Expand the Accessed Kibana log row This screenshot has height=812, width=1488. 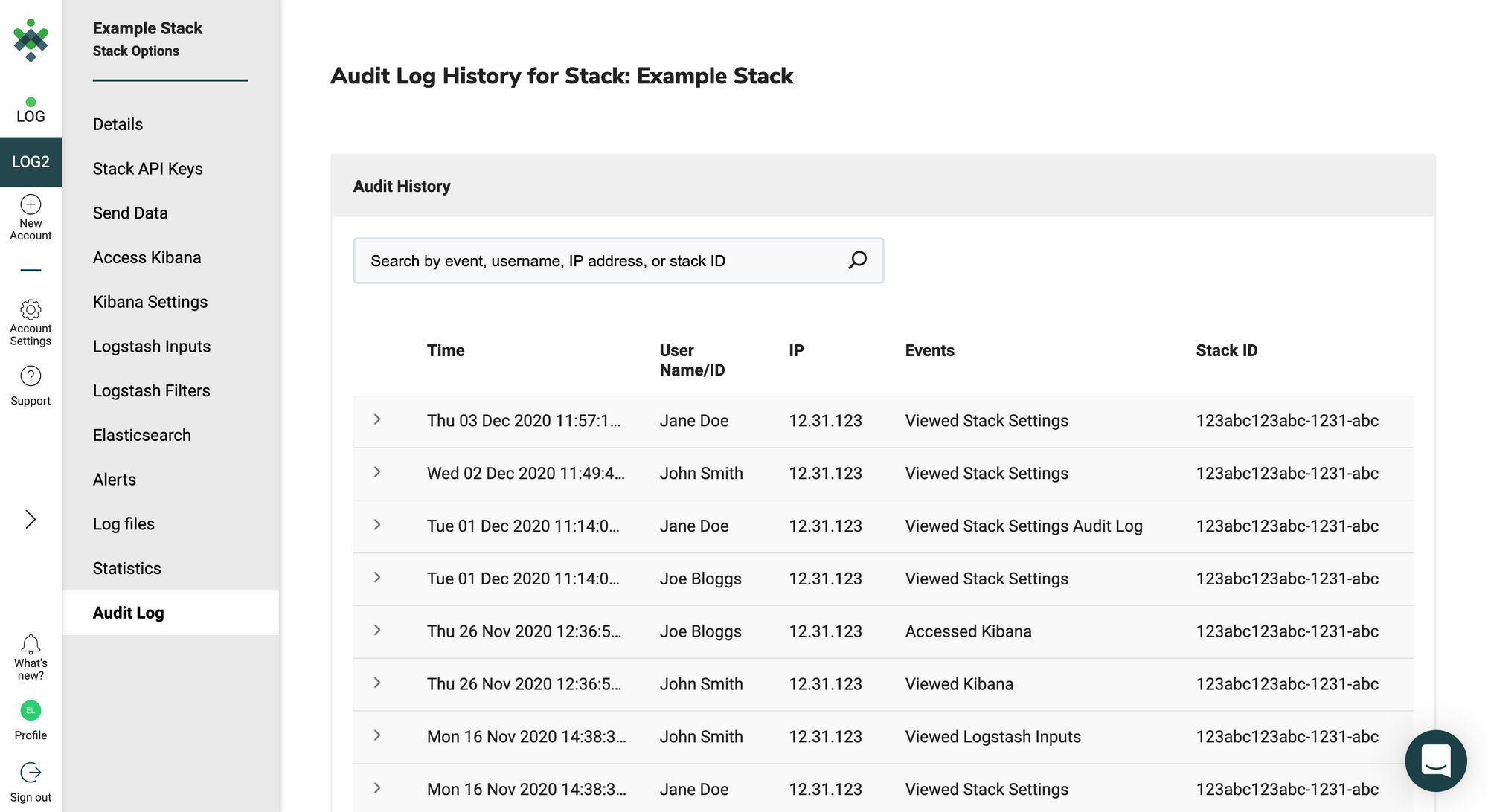[x=377, y=631]
